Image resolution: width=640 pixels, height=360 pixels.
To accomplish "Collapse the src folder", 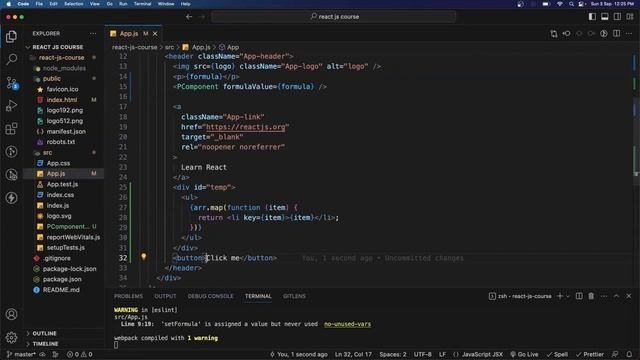I will [48, 152].
